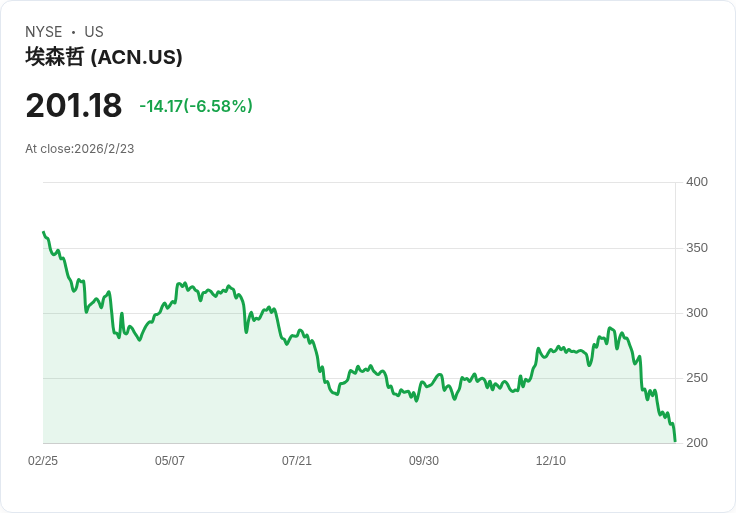Select the 201.18 current price
The width and height of the screenshot is (736, 513).
tap(73, 106)
